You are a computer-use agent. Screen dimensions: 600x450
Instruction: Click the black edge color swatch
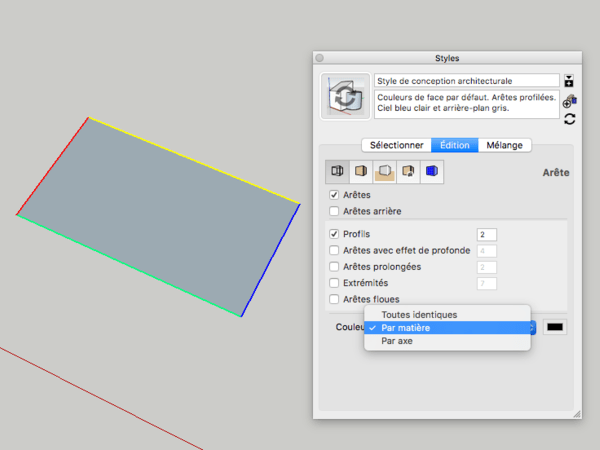pos(555,327)
